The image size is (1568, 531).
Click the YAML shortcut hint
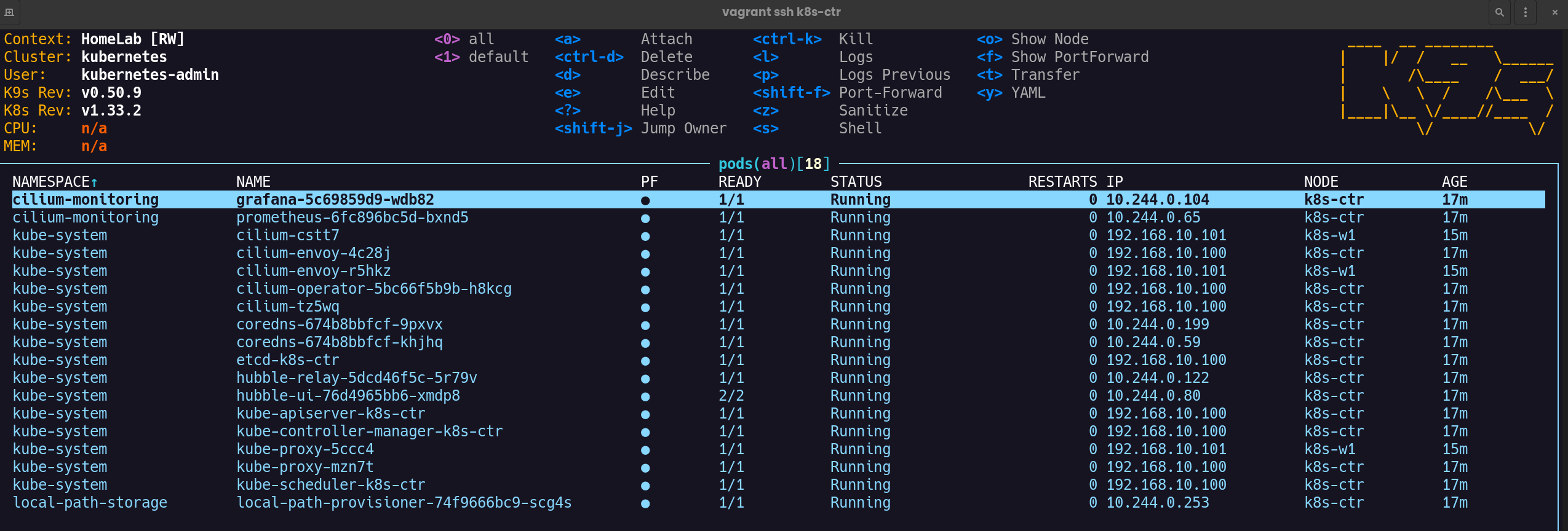coord(1011,93)
